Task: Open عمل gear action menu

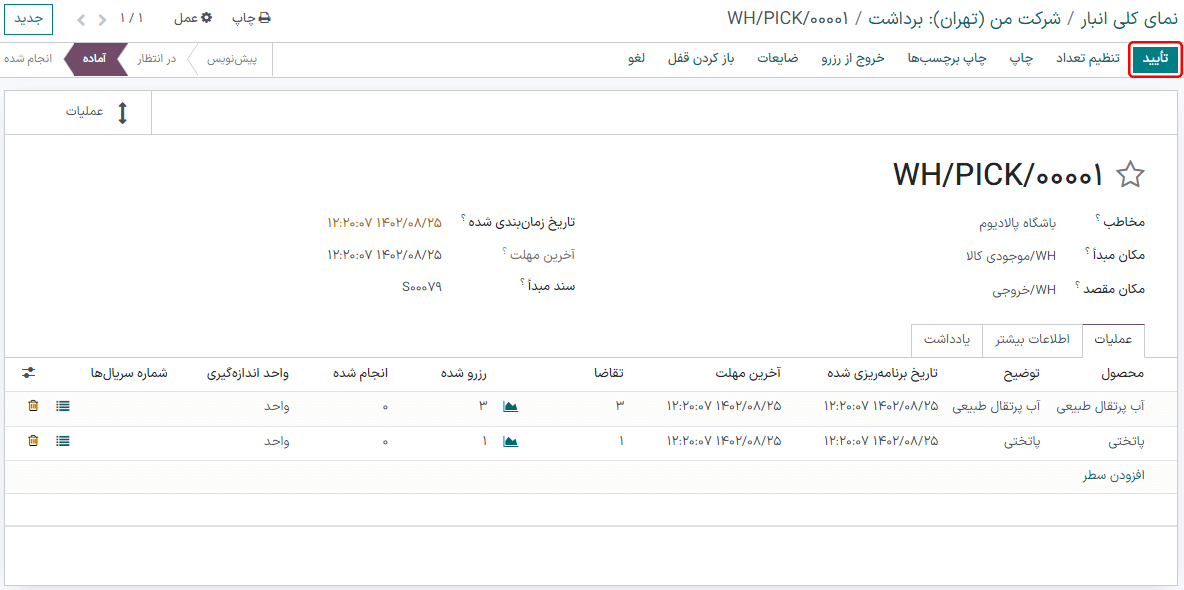Action: click(x=192, y=18)
